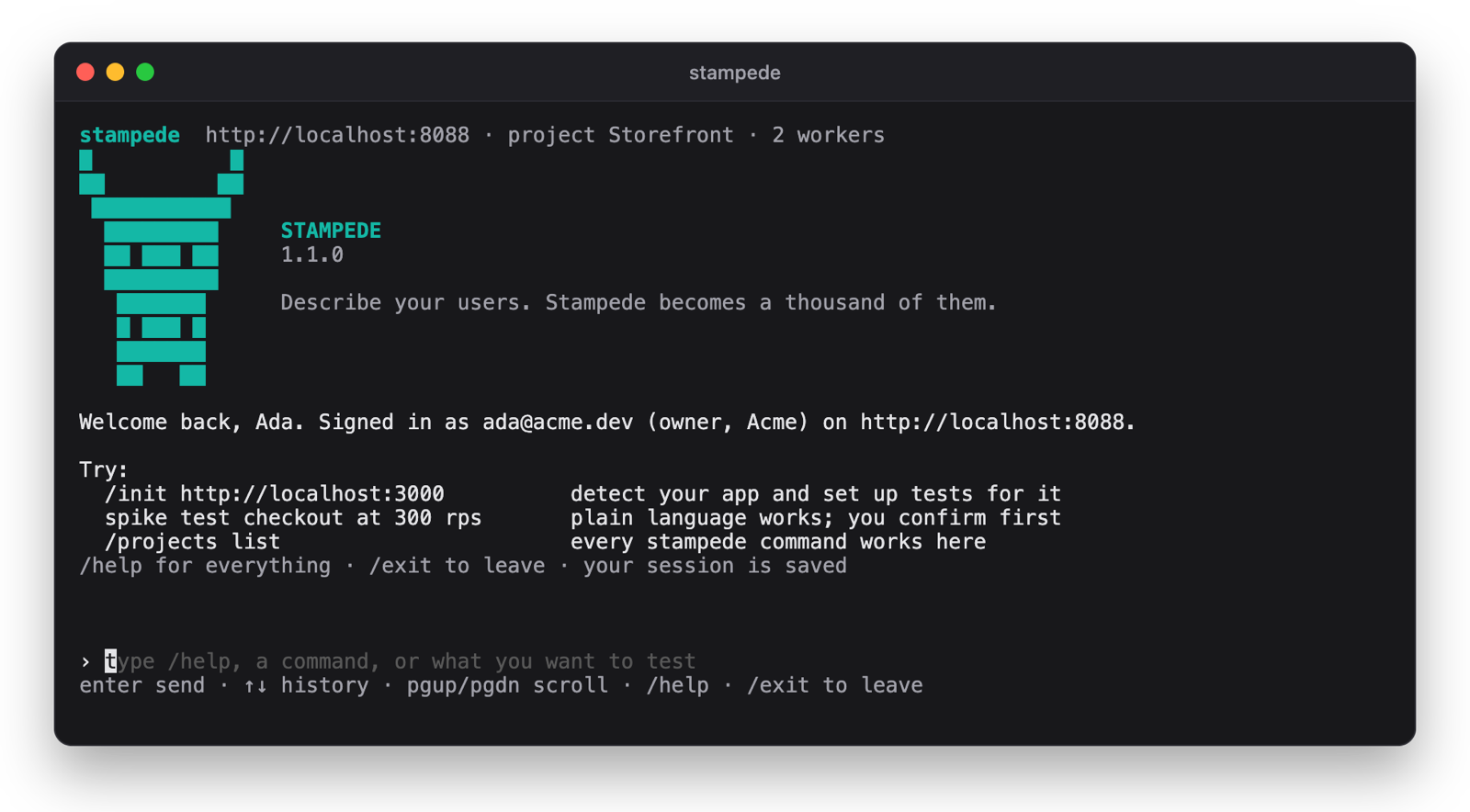The image size is (1470, 812).
Task: Click '/exit to leave' above the prompt
Action: point(457,565)
